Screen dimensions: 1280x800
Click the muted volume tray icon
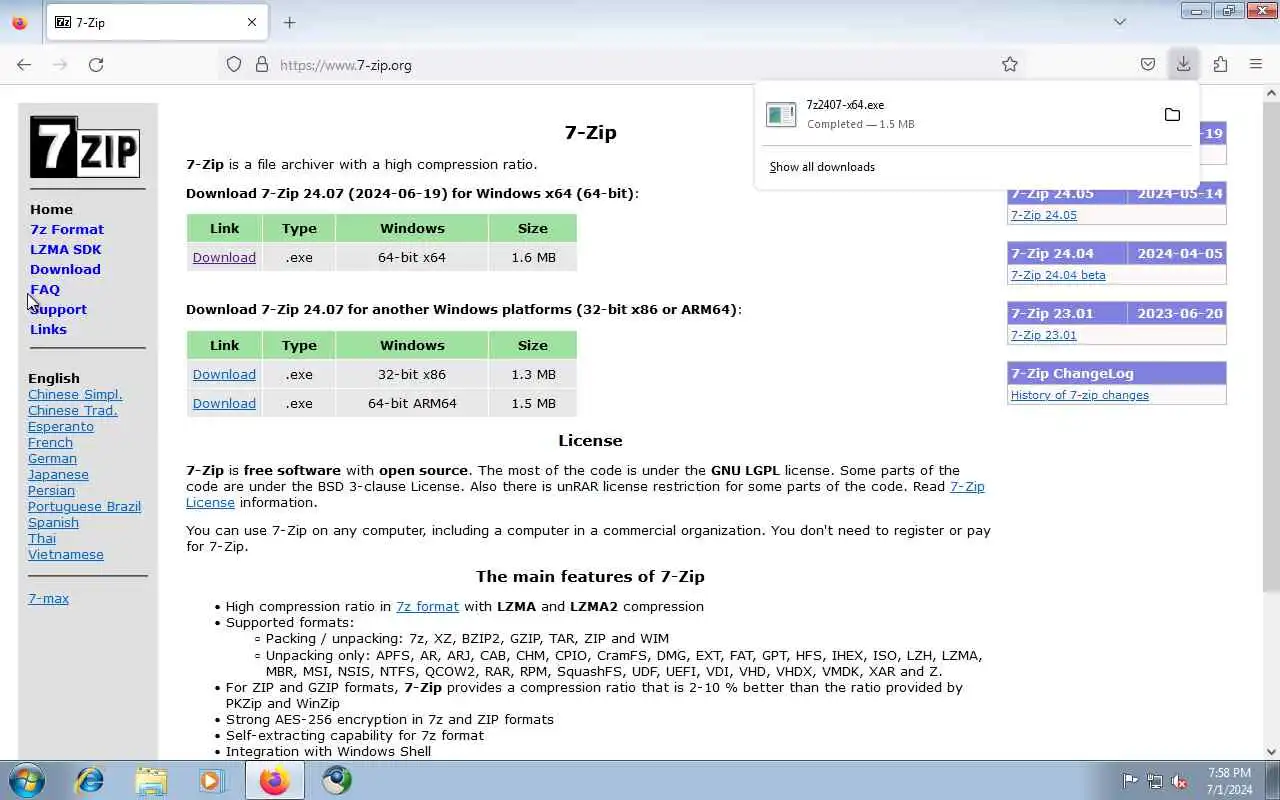[x=1180, y=781]
